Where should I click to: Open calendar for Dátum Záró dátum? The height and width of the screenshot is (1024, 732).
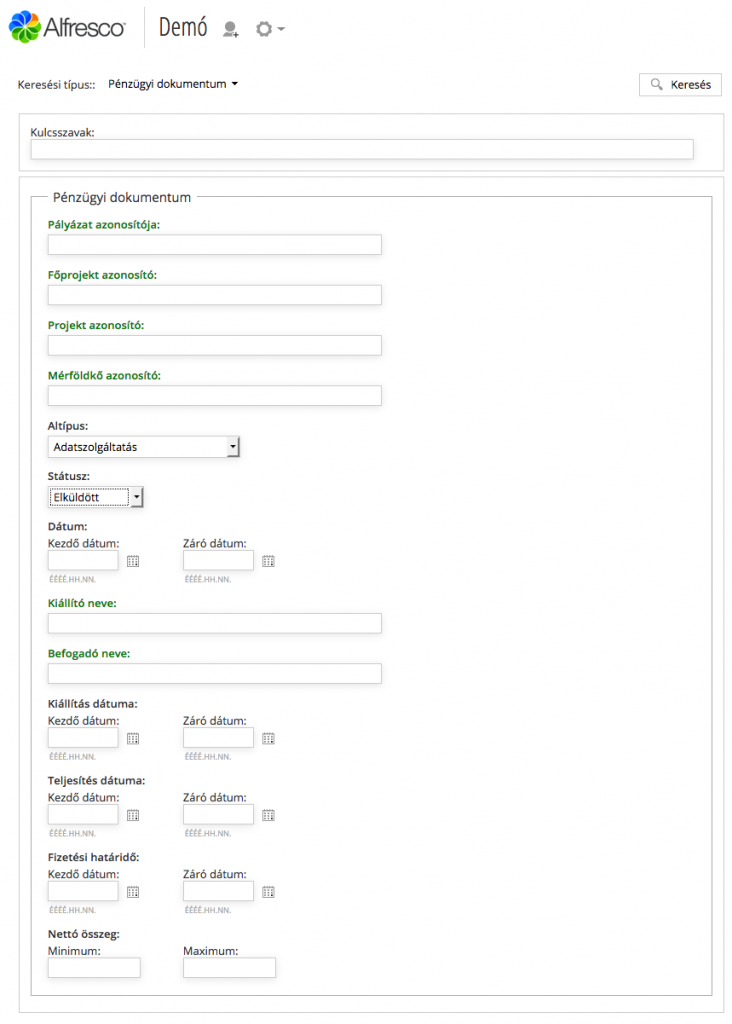(x=268, y=561)
